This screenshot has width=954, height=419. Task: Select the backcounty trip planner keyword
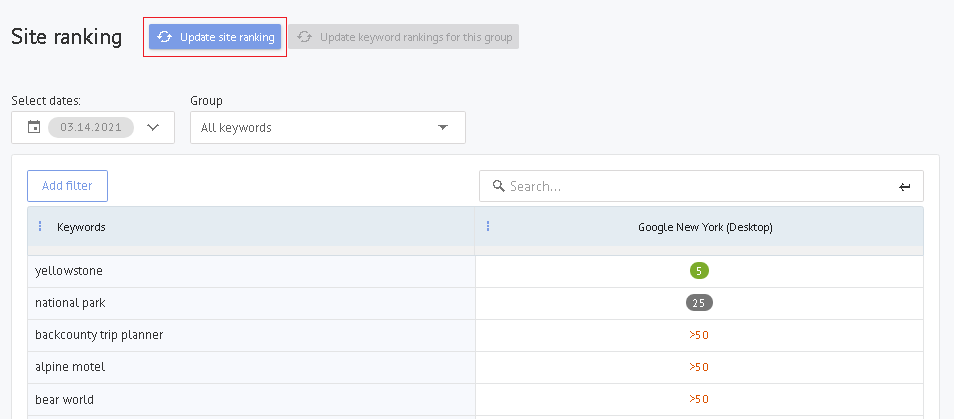99,335
